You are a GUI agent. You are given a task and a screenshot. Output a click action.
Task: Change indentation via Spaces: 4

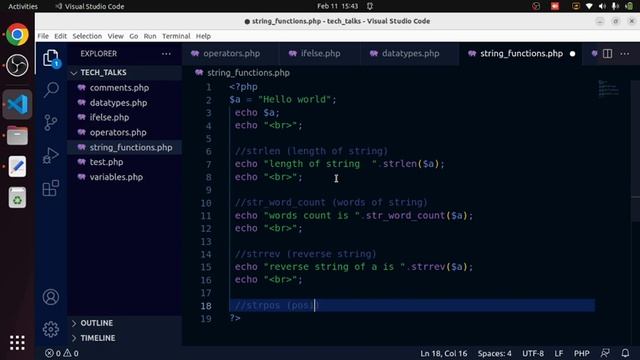(494, 353)
